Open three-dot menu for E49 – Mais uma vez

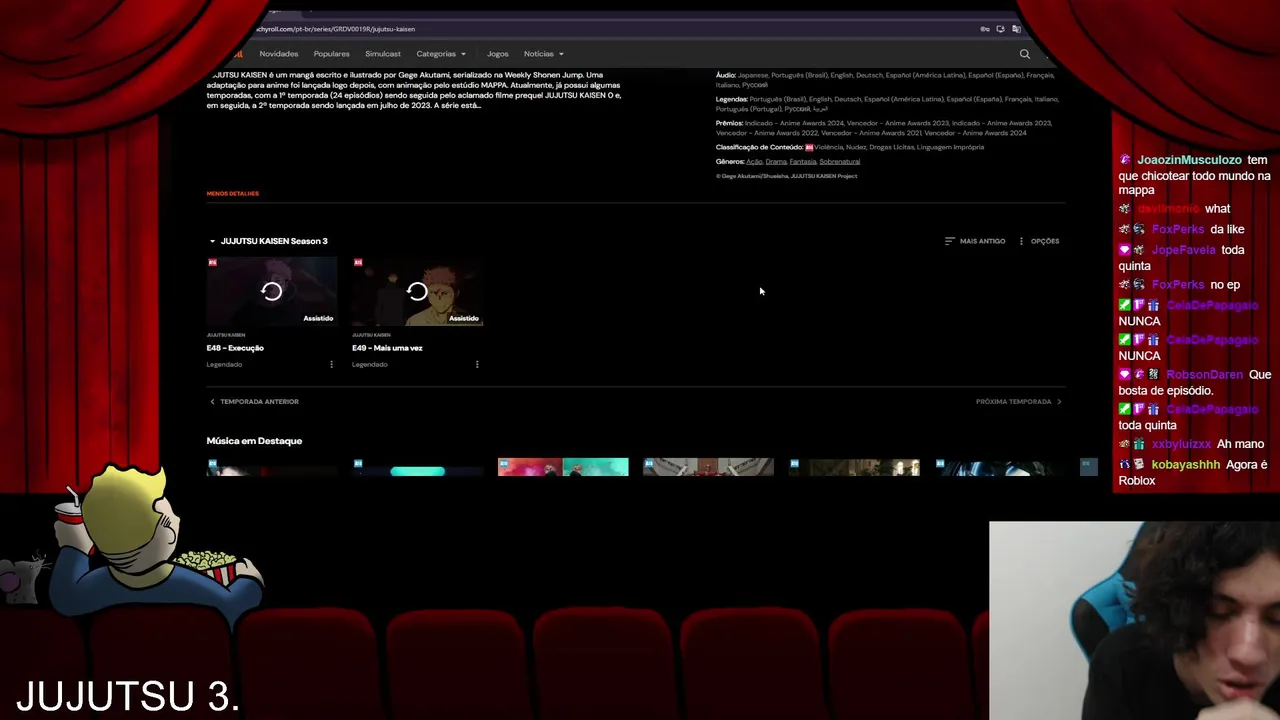(477, 364)
